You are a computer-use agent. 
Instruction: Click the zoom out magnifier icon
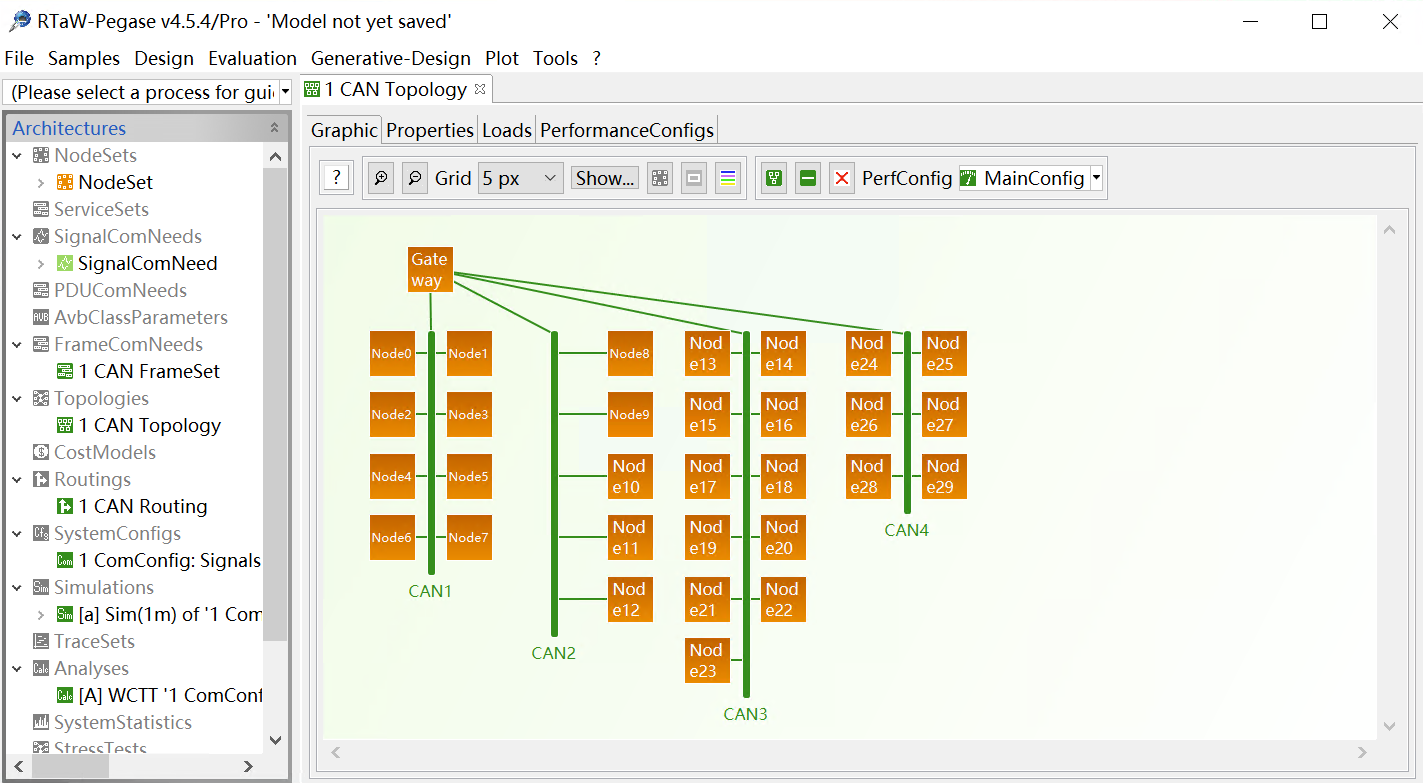click(415, 179)
